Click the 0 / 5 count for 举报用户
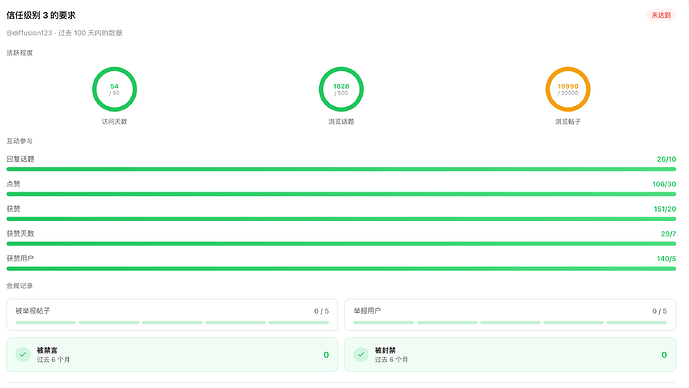 (659, 311)
